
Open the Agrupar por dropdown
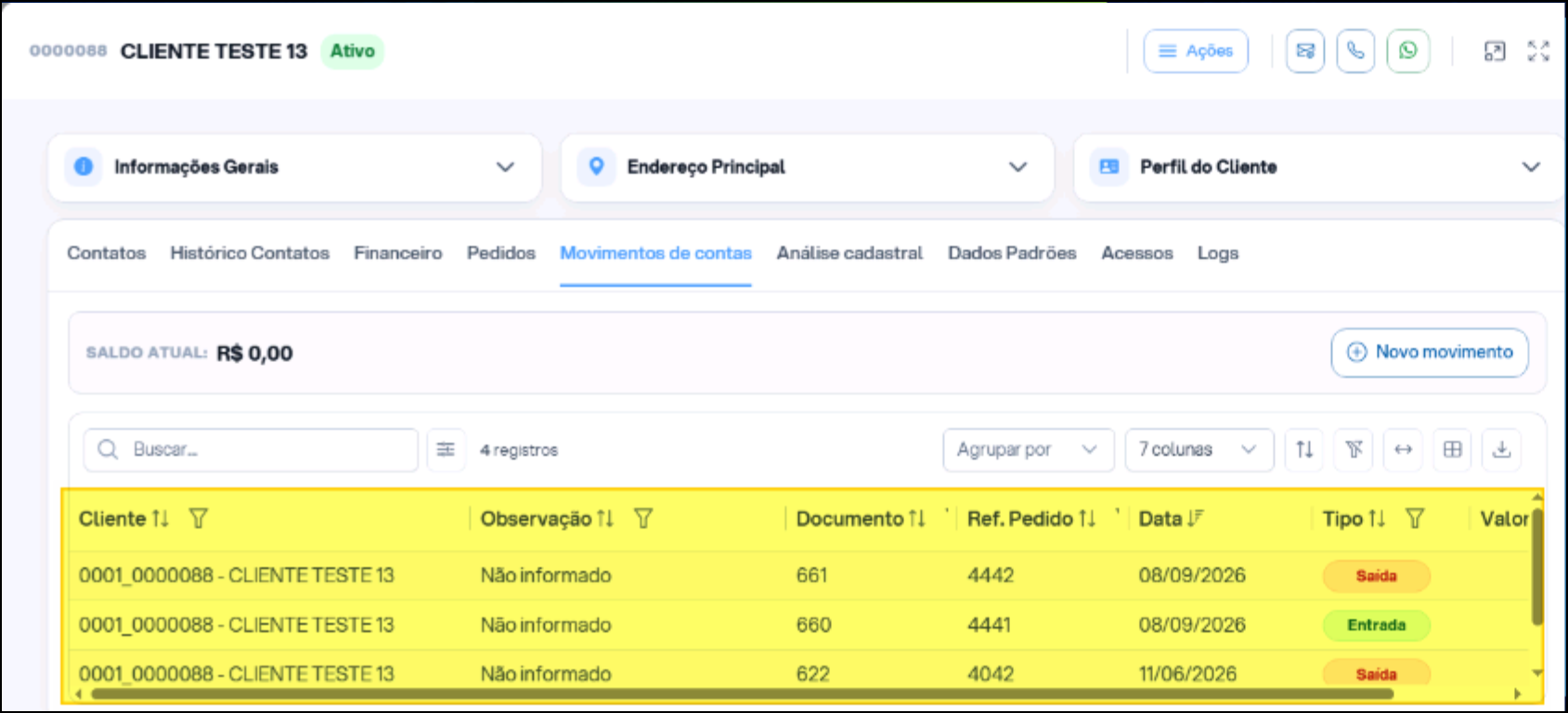(x=1029, y=449)
